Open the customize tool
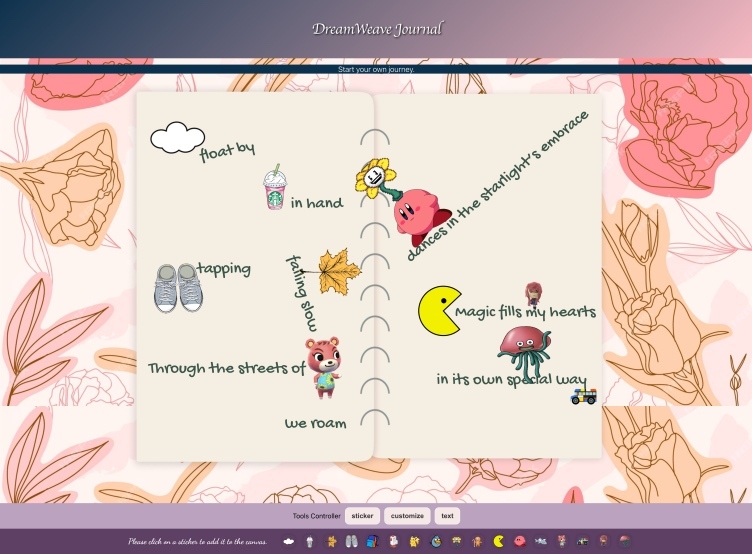The width and height of the screenshot is (752, 554). (407, 516)
